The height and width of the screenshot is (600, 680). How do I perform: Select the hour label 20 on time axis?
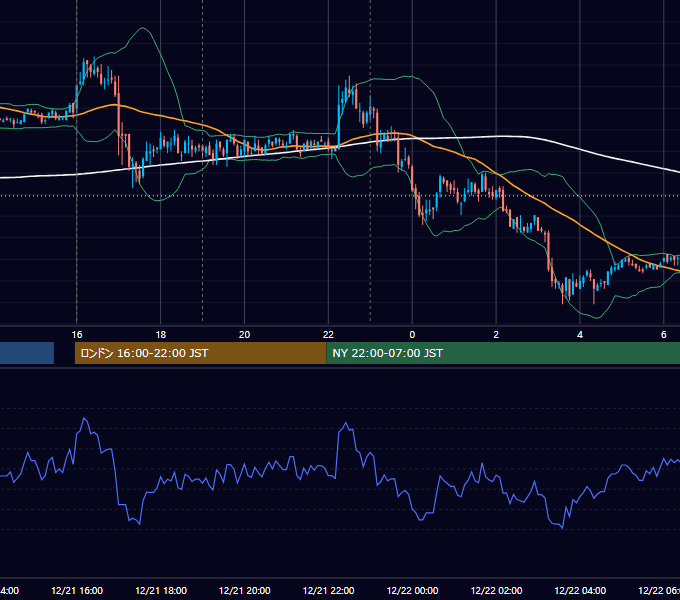pos(245,335)
